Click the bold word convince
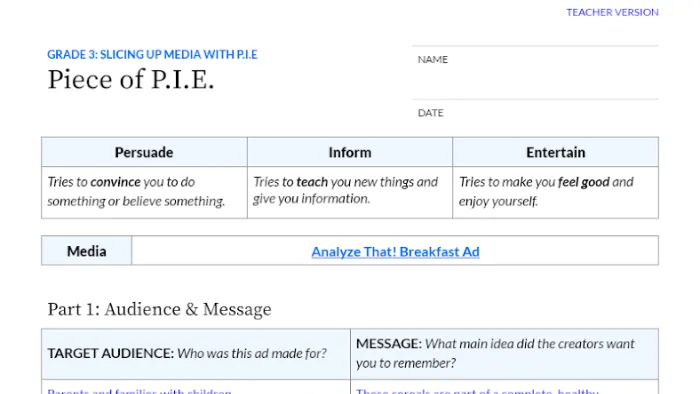This screenshot has height=394, width=700. click(x=115, y=182)
